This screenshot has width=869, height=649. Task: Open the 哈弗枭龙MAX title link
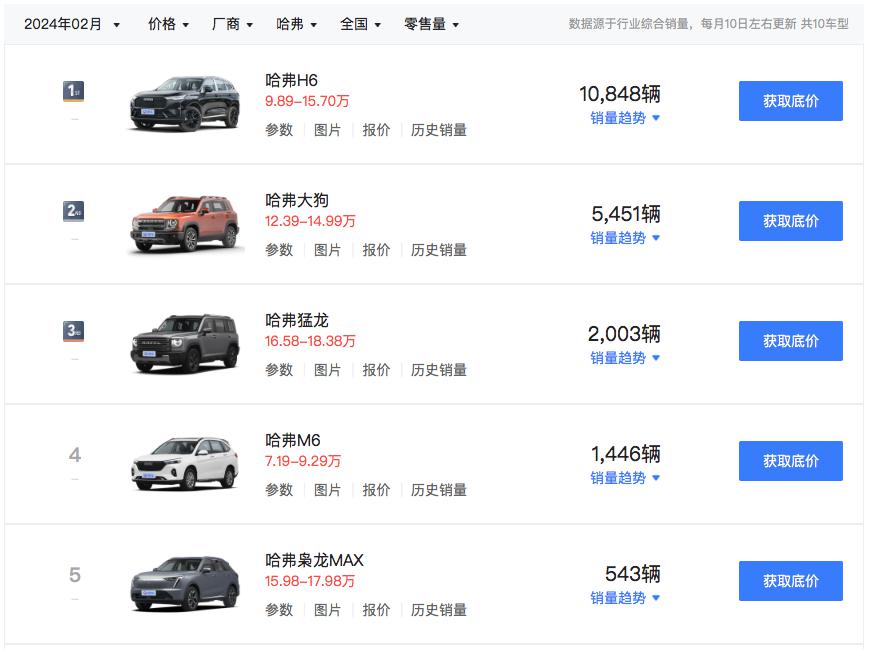314,560
